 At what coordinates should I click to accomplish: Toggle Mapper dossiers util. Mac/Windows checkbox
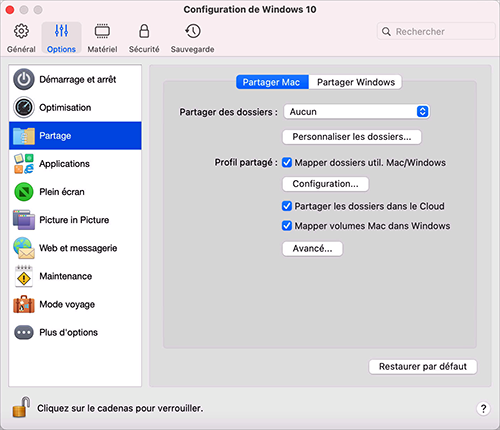(x=287, y=163)
